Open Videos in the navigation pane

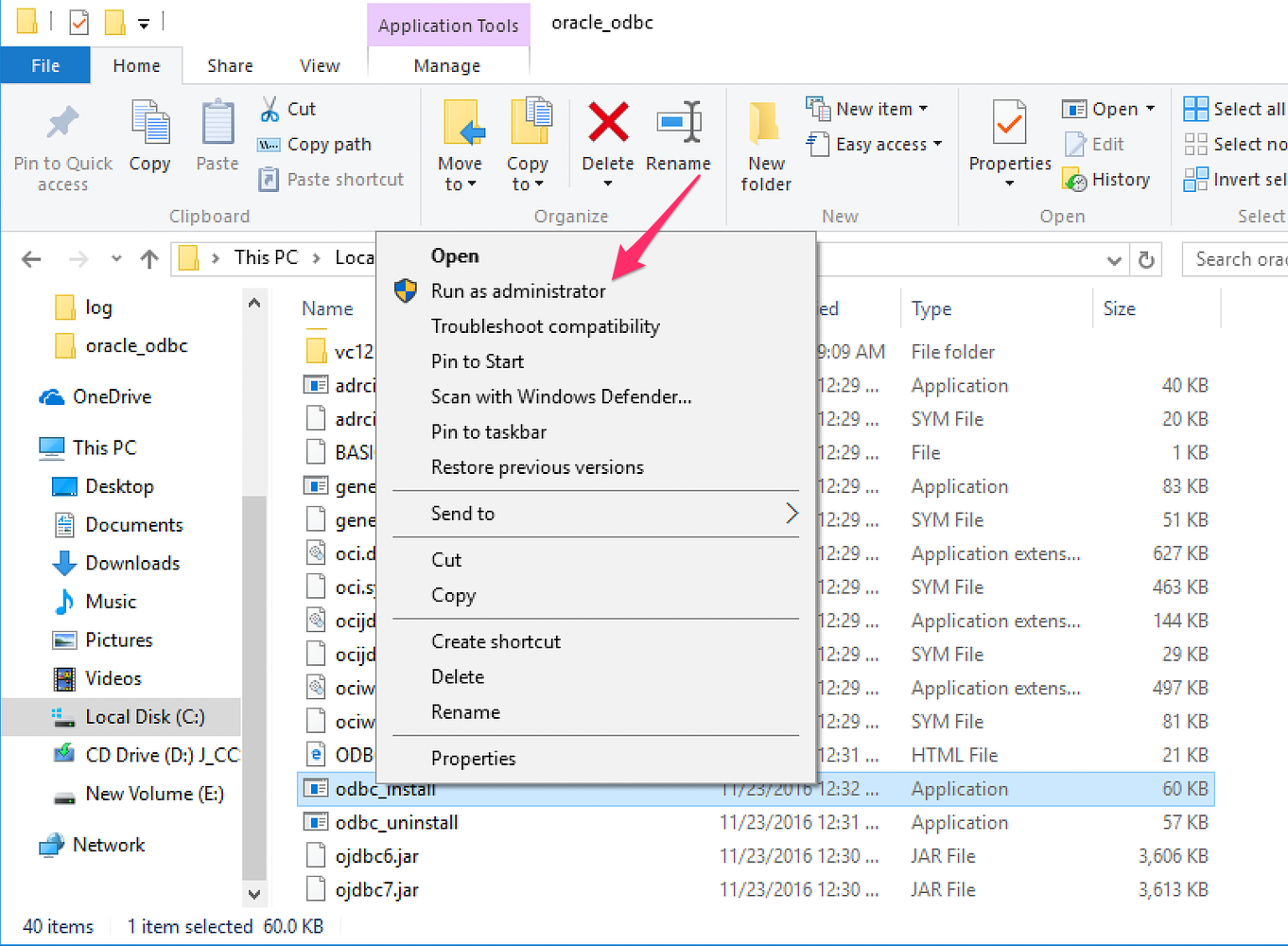[x=97, y=678]
